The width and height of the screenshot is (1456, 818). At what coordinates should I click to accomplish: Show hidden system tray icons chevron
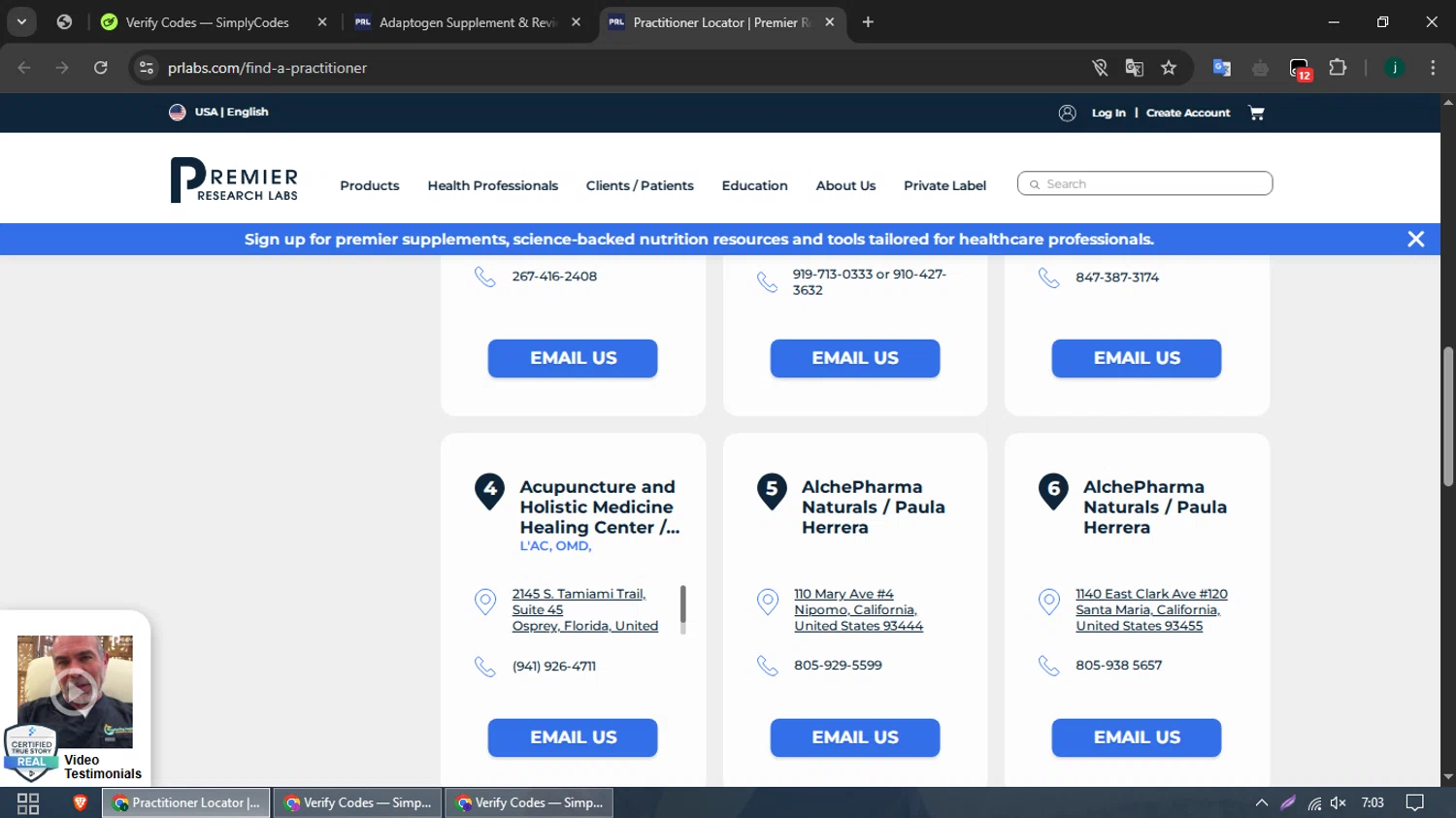tap(1262, 802)
